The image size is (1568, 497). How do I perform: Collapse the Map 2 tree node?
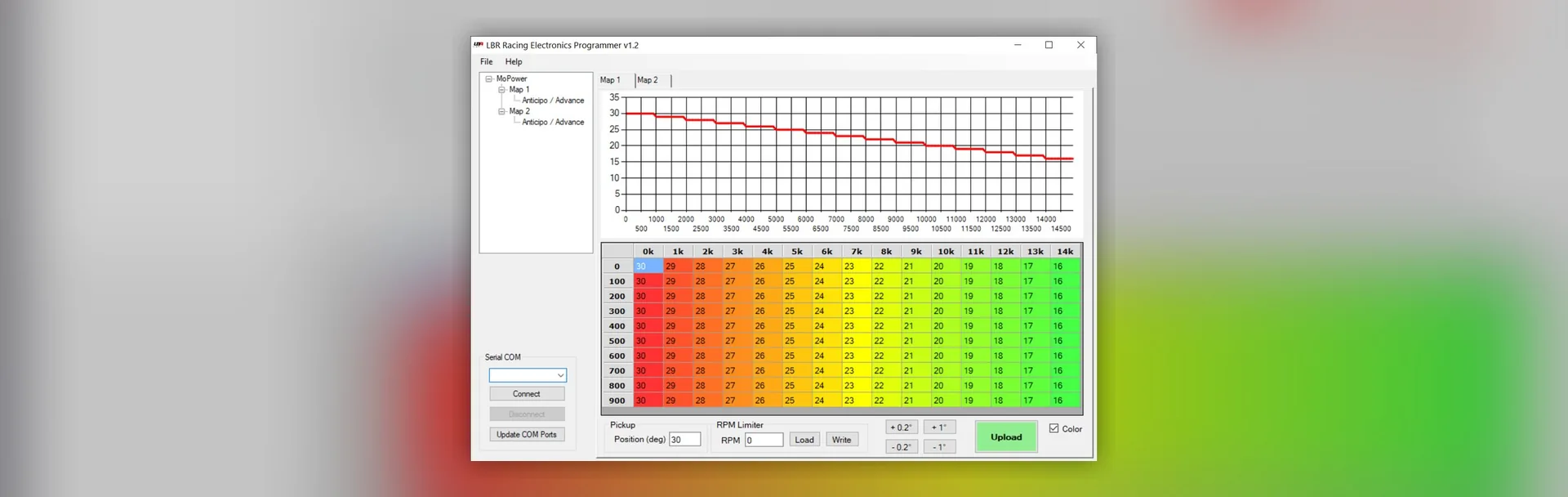point(501,111)
